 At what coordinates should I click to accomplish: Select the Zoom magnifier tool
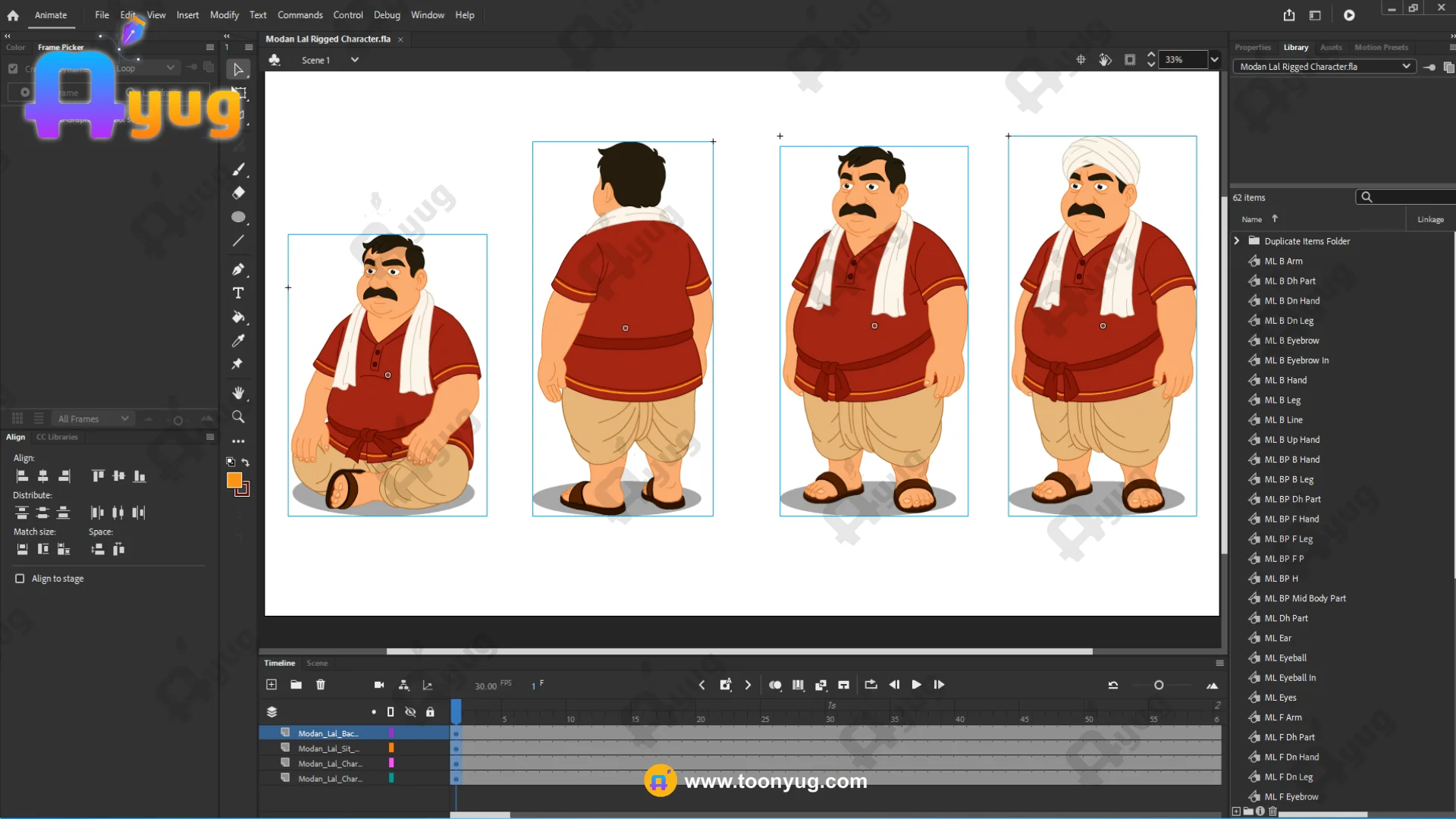point(238,417)
